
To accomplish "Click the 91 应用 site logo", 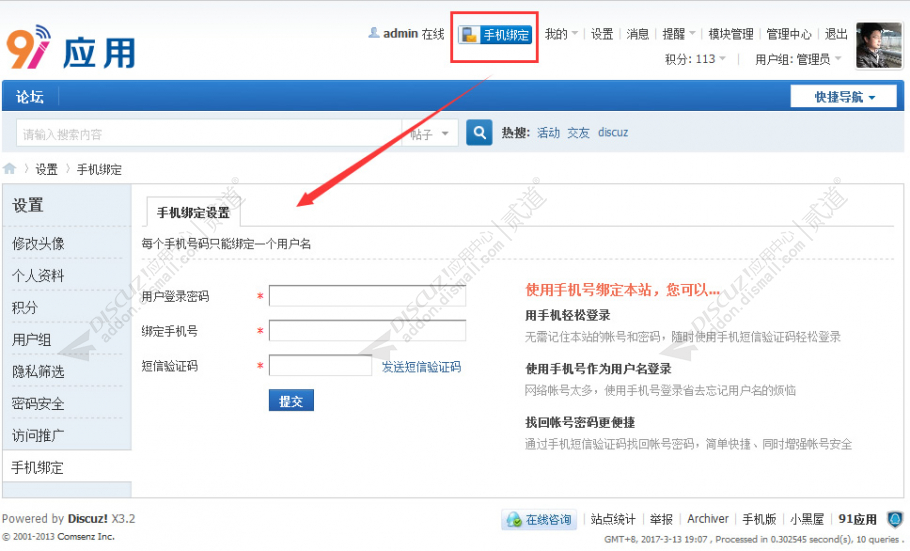I will 71,48.
